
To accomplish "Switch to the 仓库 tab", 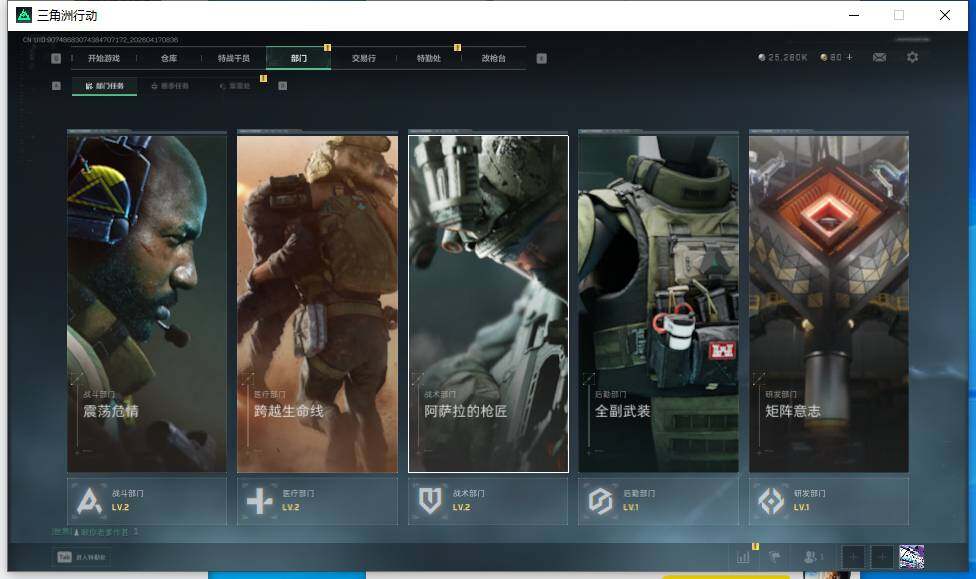I will (x=169, y=58).
